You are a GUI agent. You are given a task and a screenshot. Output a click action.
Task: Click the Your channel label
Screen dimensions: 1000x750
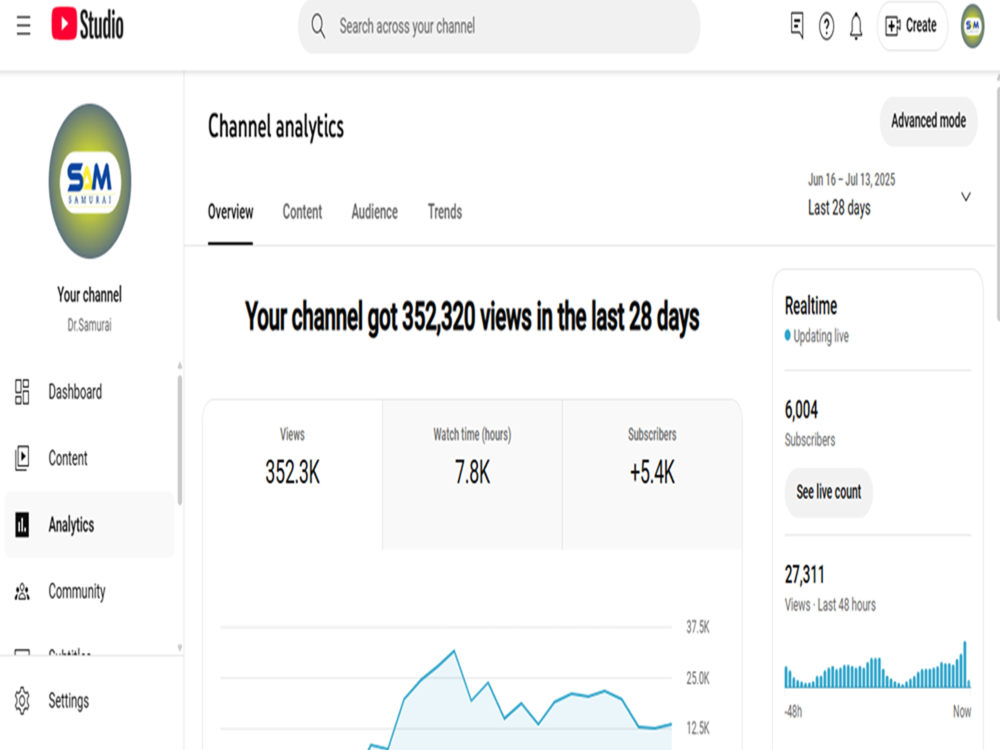[x=89, y=295]
